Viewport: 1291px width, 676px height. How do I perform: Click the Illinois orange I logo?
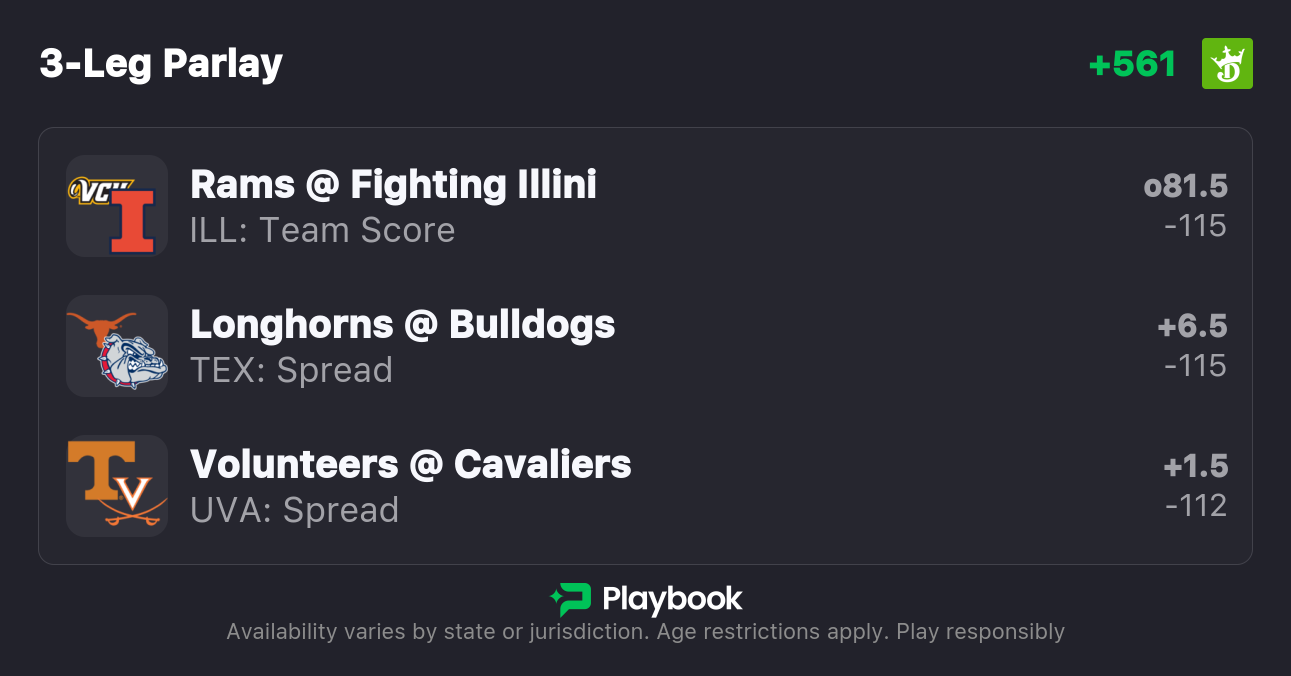click(132, 220)
